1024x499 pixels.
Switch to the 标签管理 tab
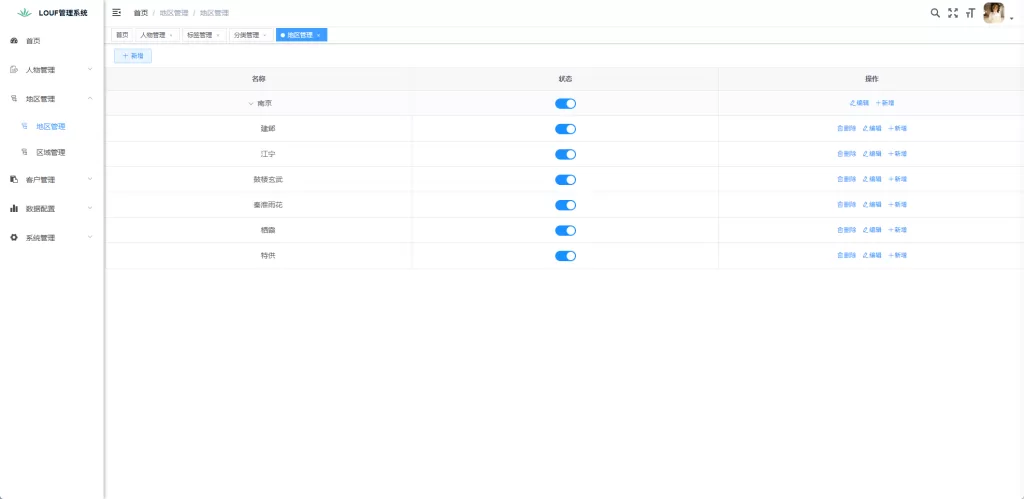tap(199, 35)
